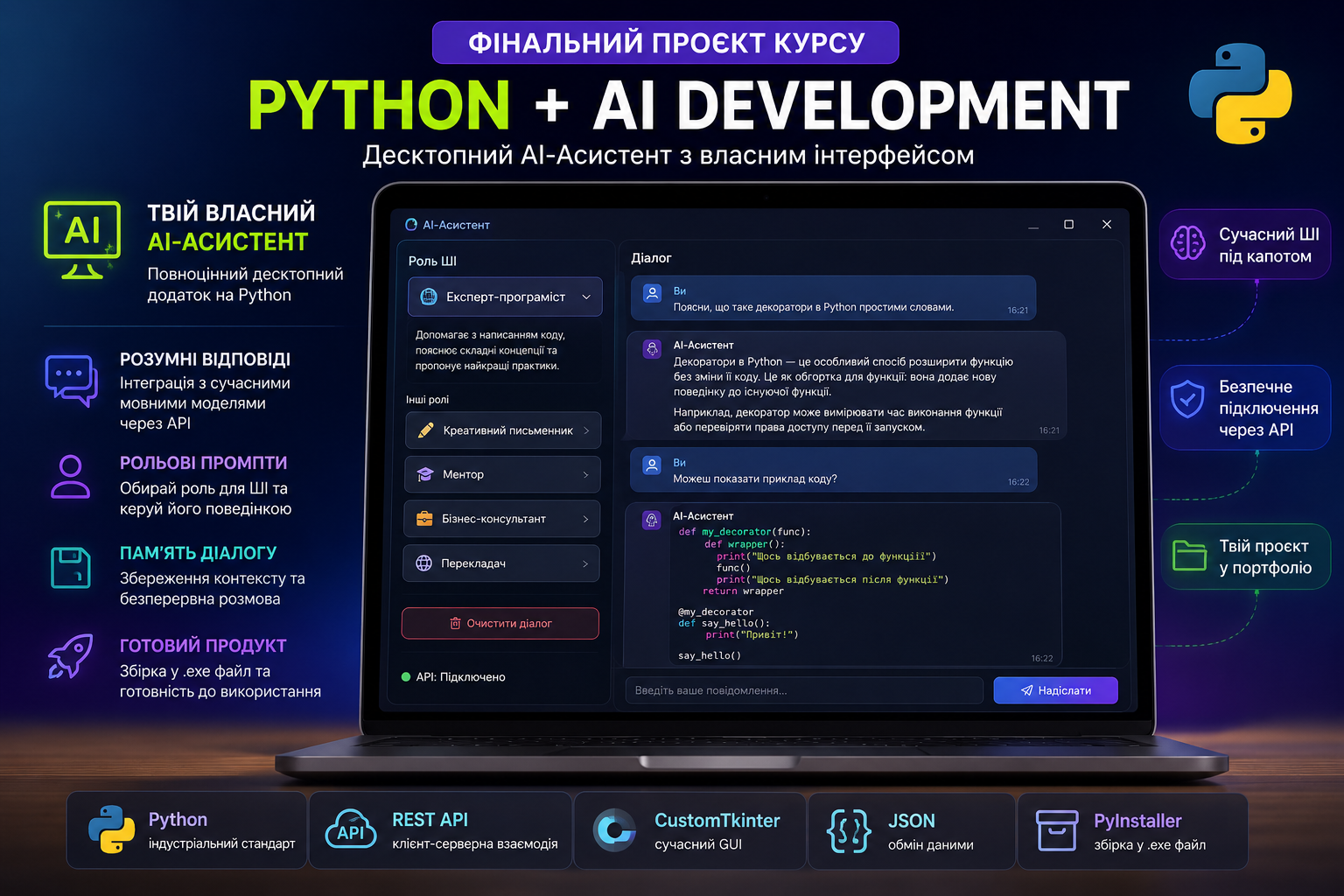This screenshot has width=1344, height=896.
Task: Click the Твій проєкт у портфоліо card
Action: point(1245,556)
